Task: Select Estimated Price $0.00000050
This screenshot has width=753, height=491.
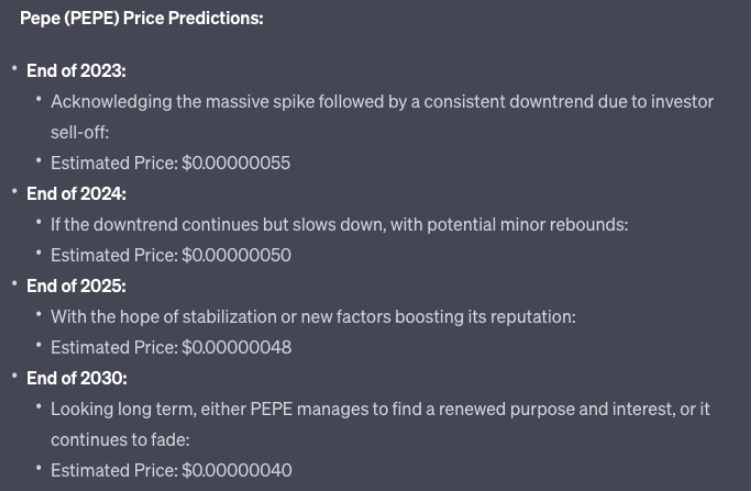Action: pos(171,256)
